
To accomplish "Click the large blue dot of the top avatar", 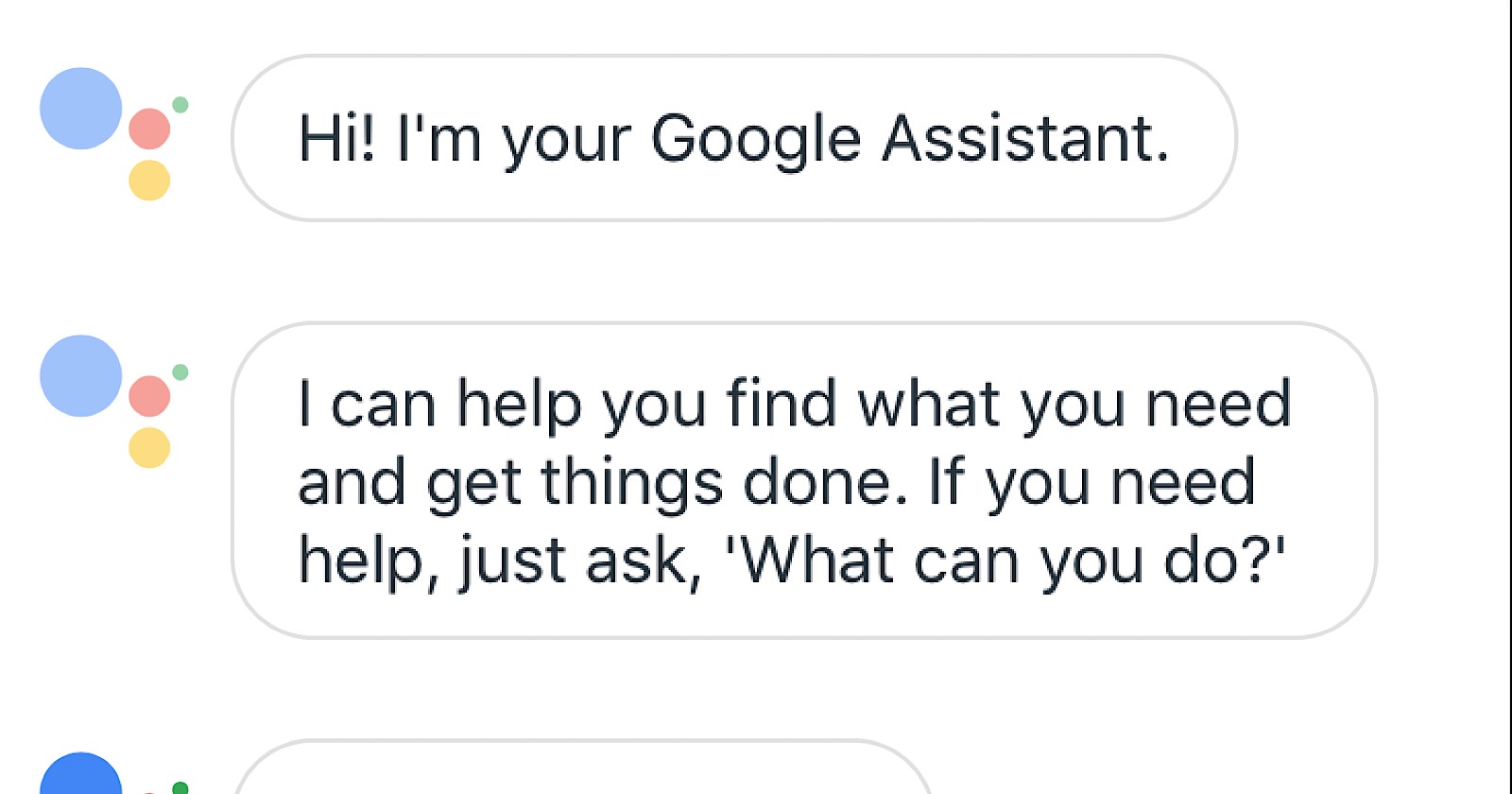I will (80, 109).
